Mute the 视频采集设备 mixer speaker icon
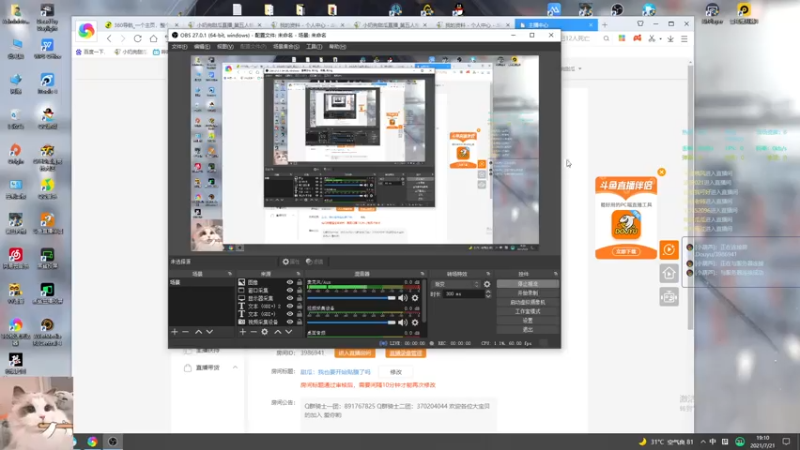The width and height of the screenshot is (800, 450). (403, 322)
